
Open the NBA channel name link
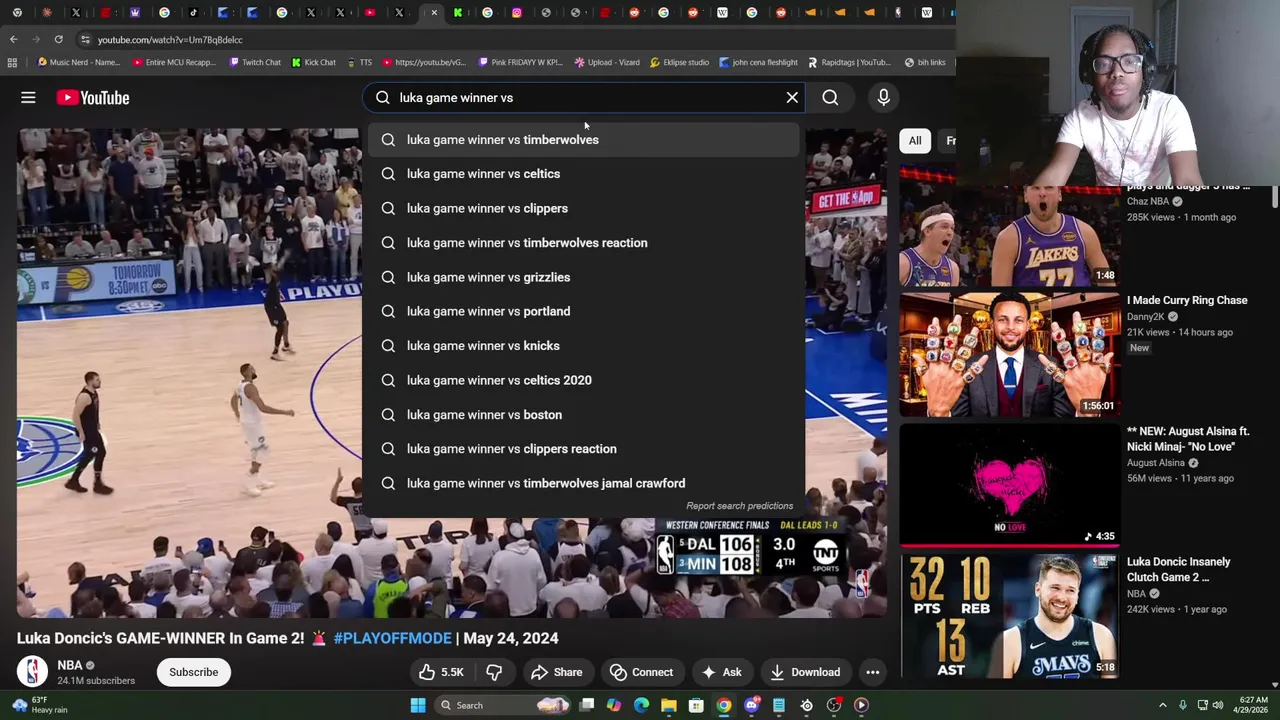click(x=70, y=665)
